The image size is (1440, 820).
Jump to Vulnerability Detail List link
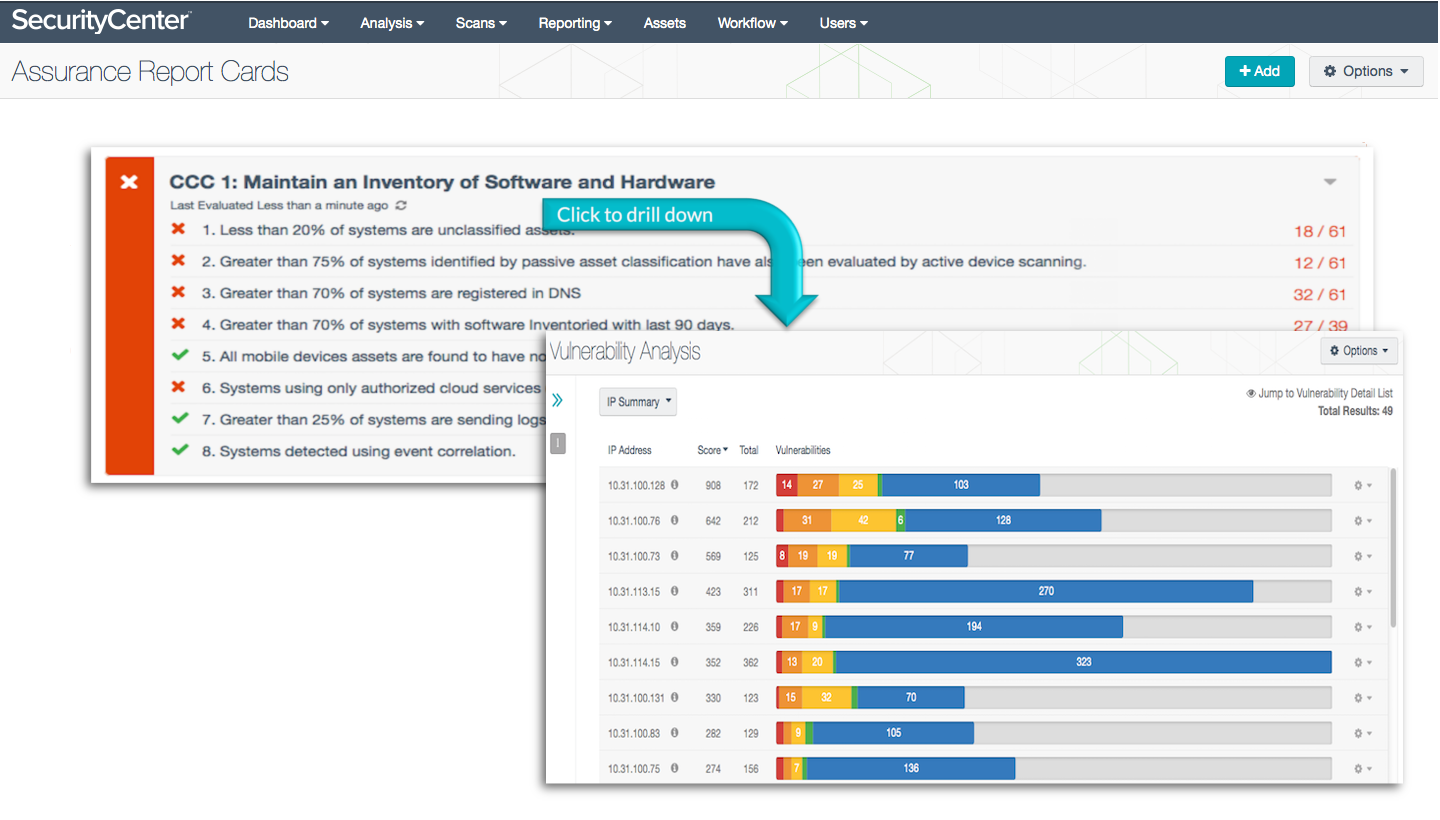click(1325, 393)
